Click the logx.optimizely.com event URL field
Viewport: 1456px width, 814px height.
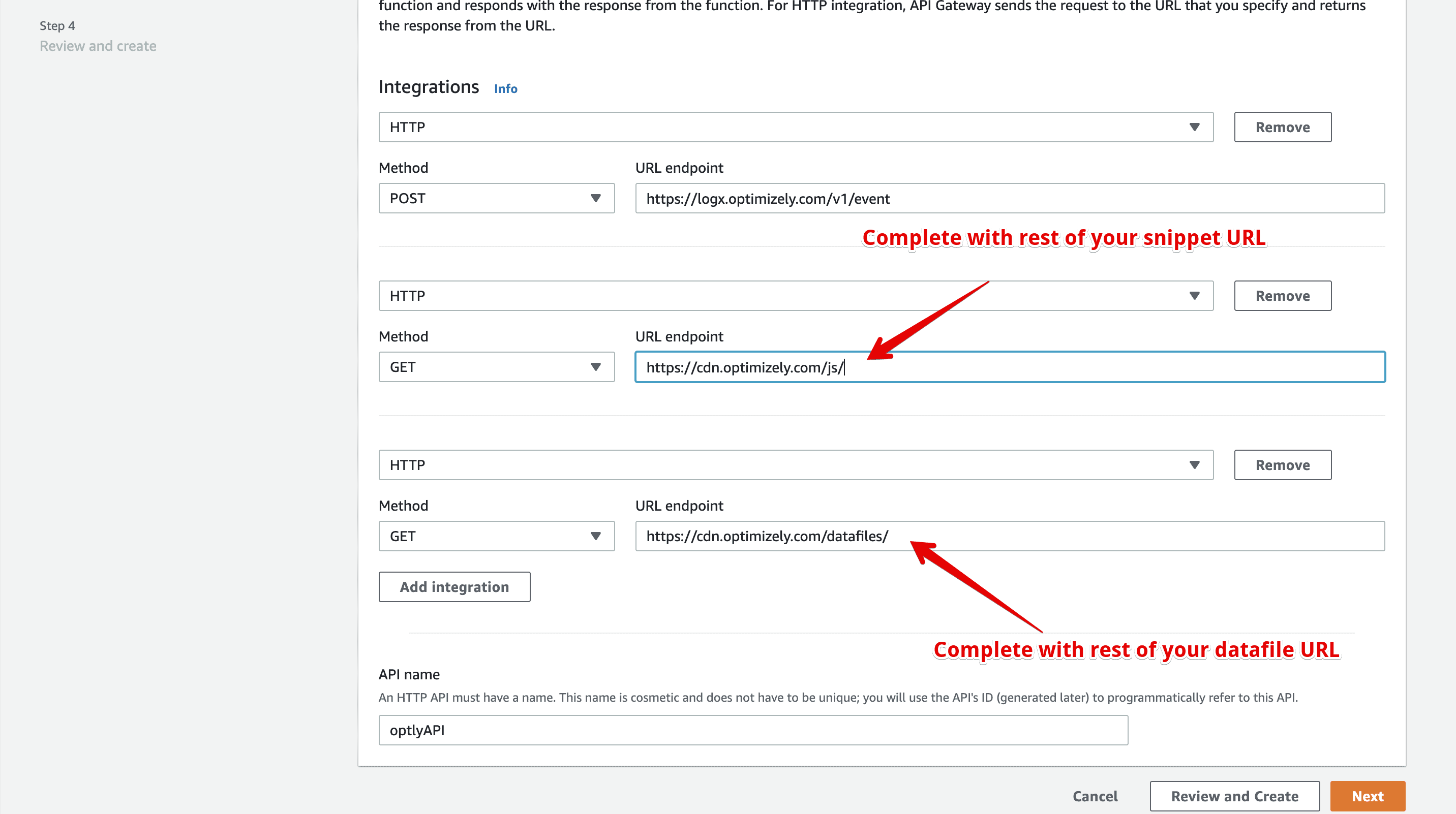point(1010,198)
